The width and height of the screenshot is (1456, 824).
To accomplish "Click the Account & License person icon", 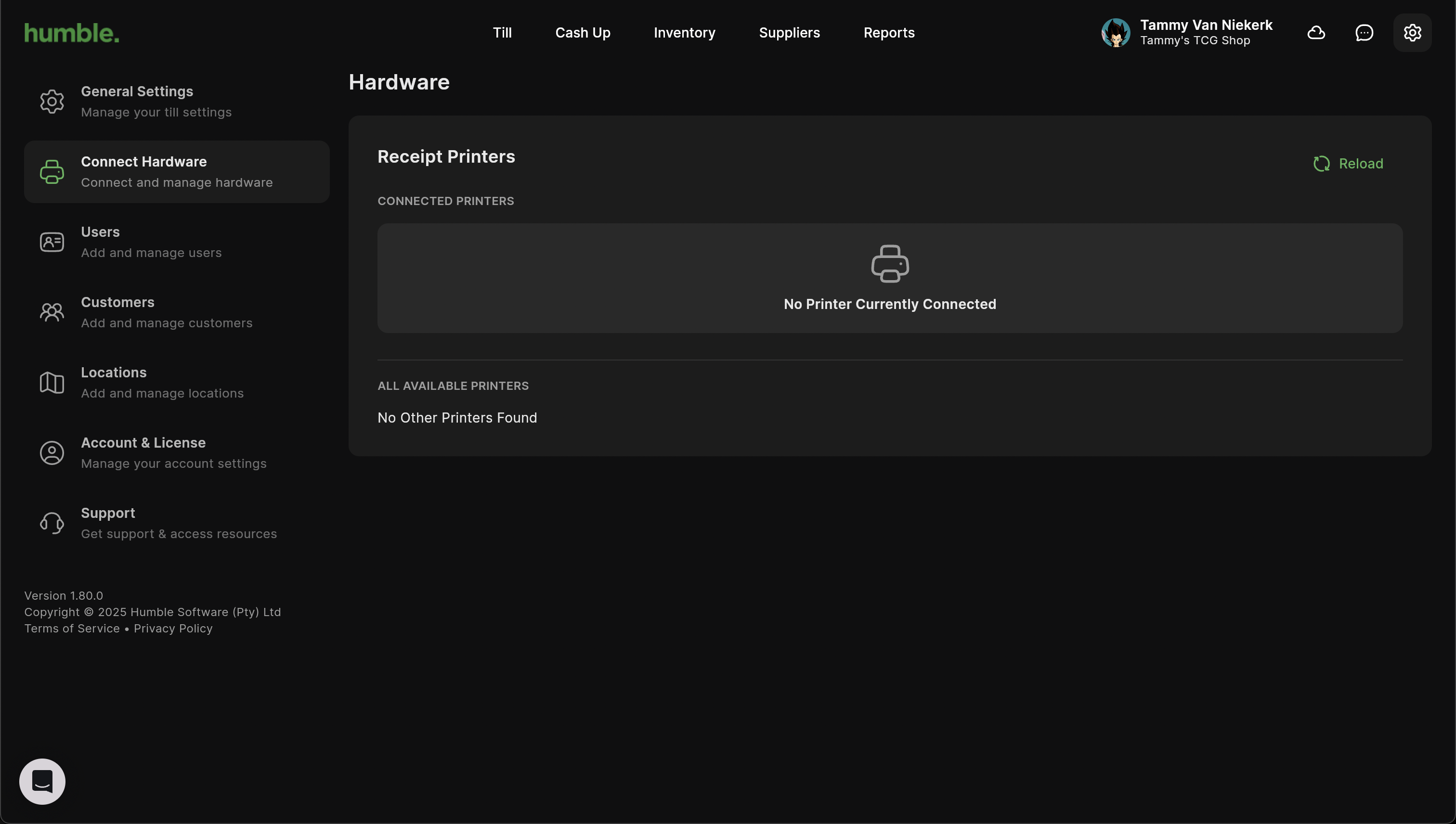I will 52,453.
